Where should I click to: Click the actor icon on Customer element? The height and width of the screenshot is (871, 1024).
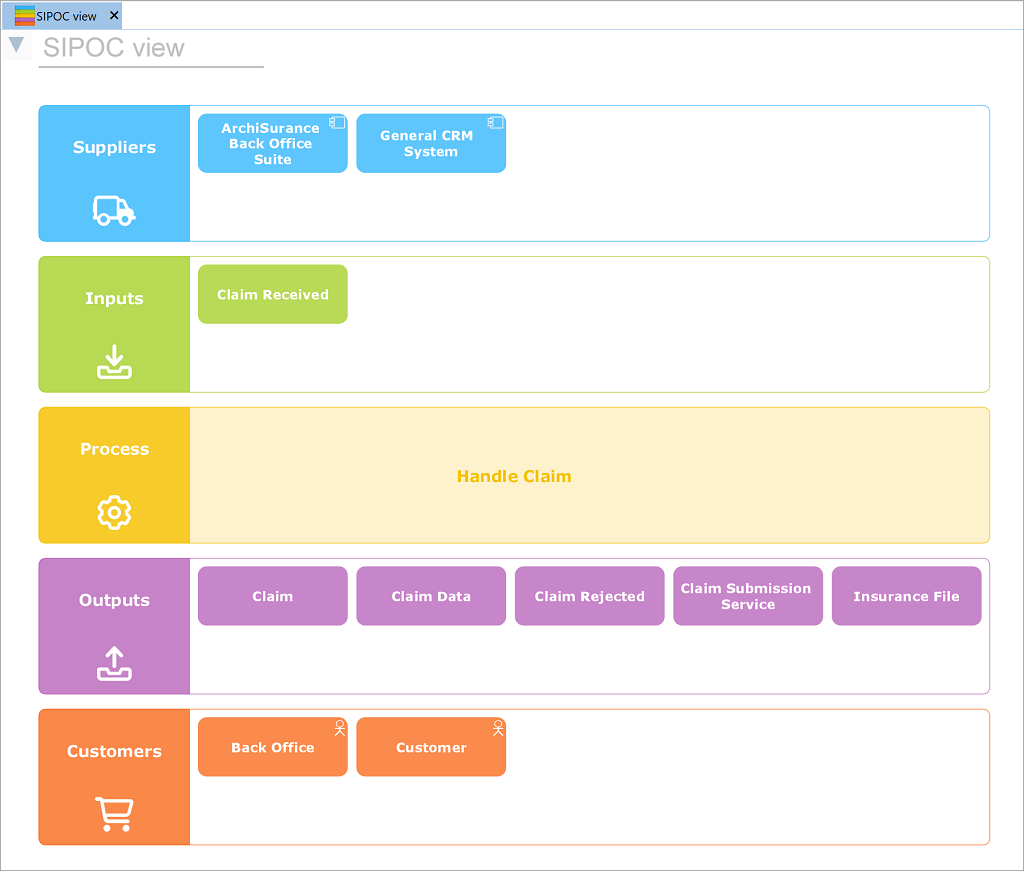click(497, 728)
